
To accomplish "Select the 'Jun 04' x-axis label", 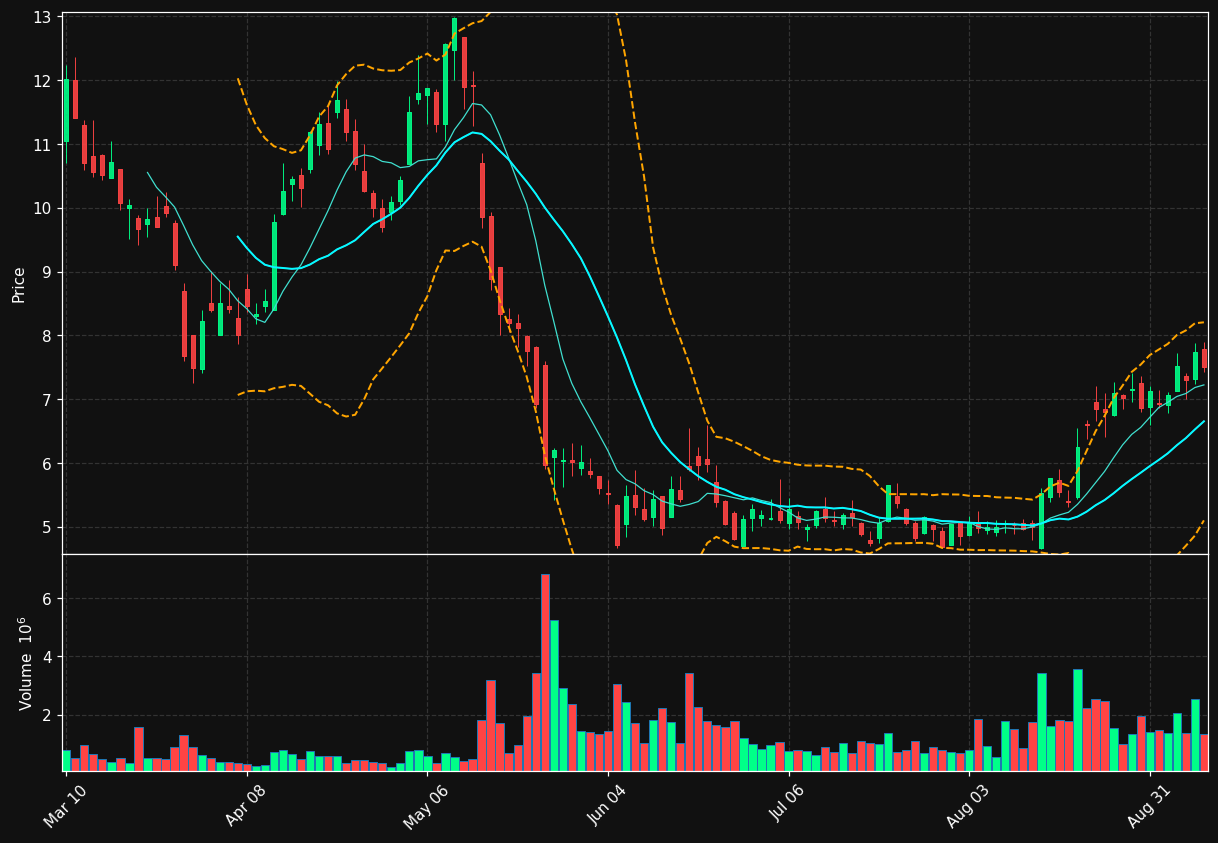I will pos(607,806).
